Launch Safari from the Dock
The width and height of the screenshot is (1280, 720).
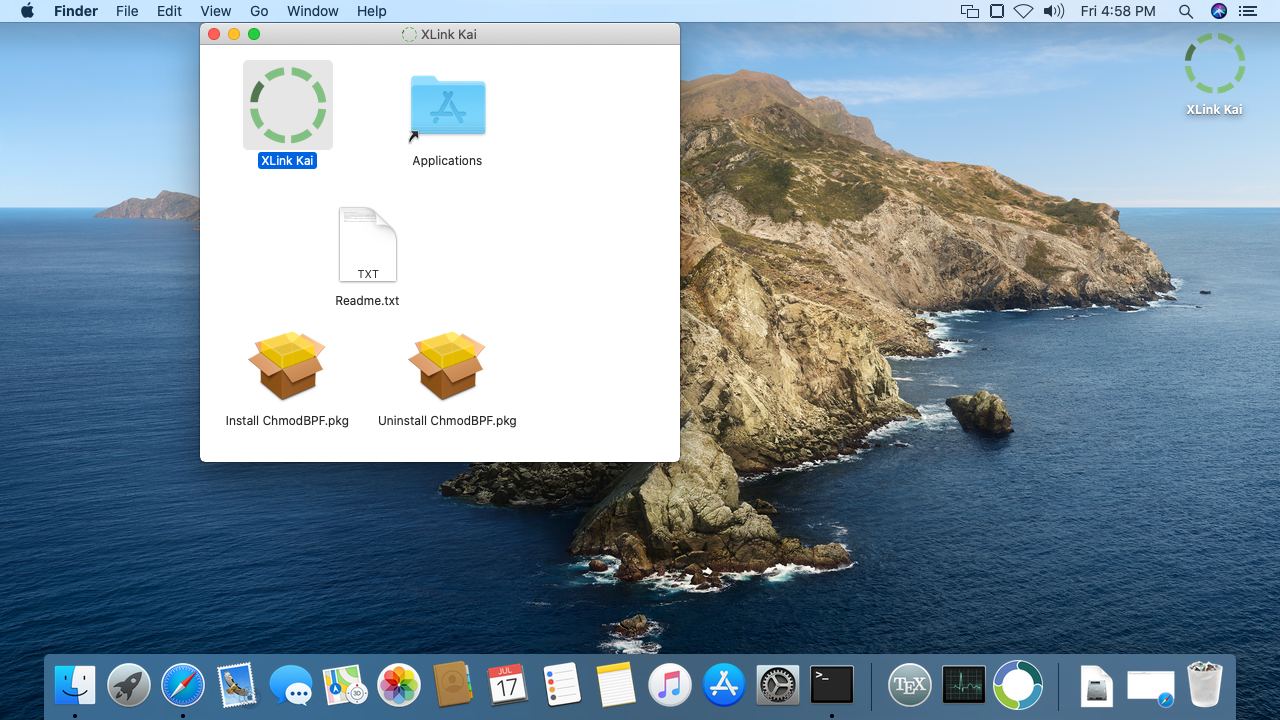click(183, 686)
